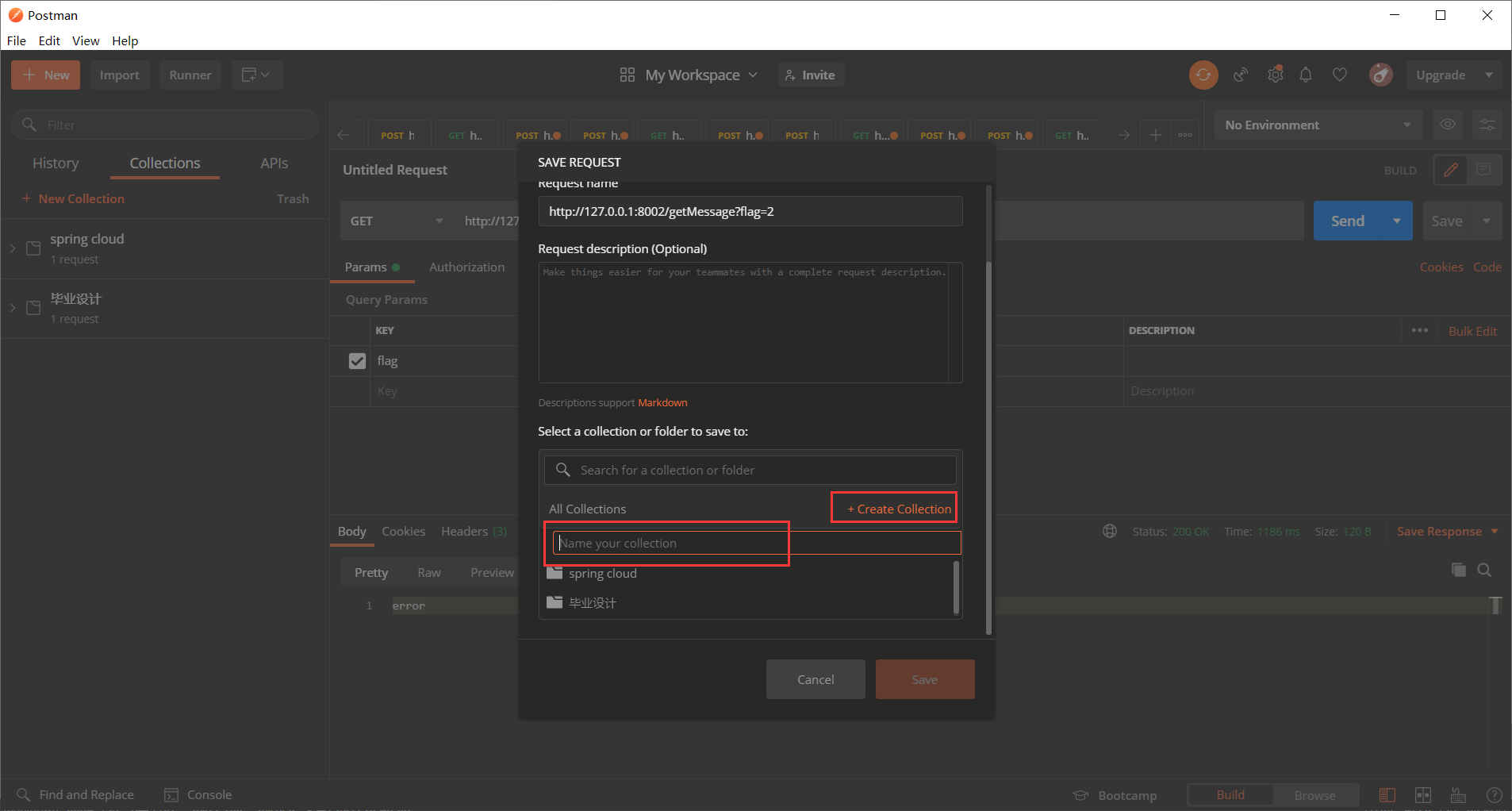The width and height of the screenshot is (1512, 811).
Task: Copy response body with copy icon
Action: point(1458,570)
